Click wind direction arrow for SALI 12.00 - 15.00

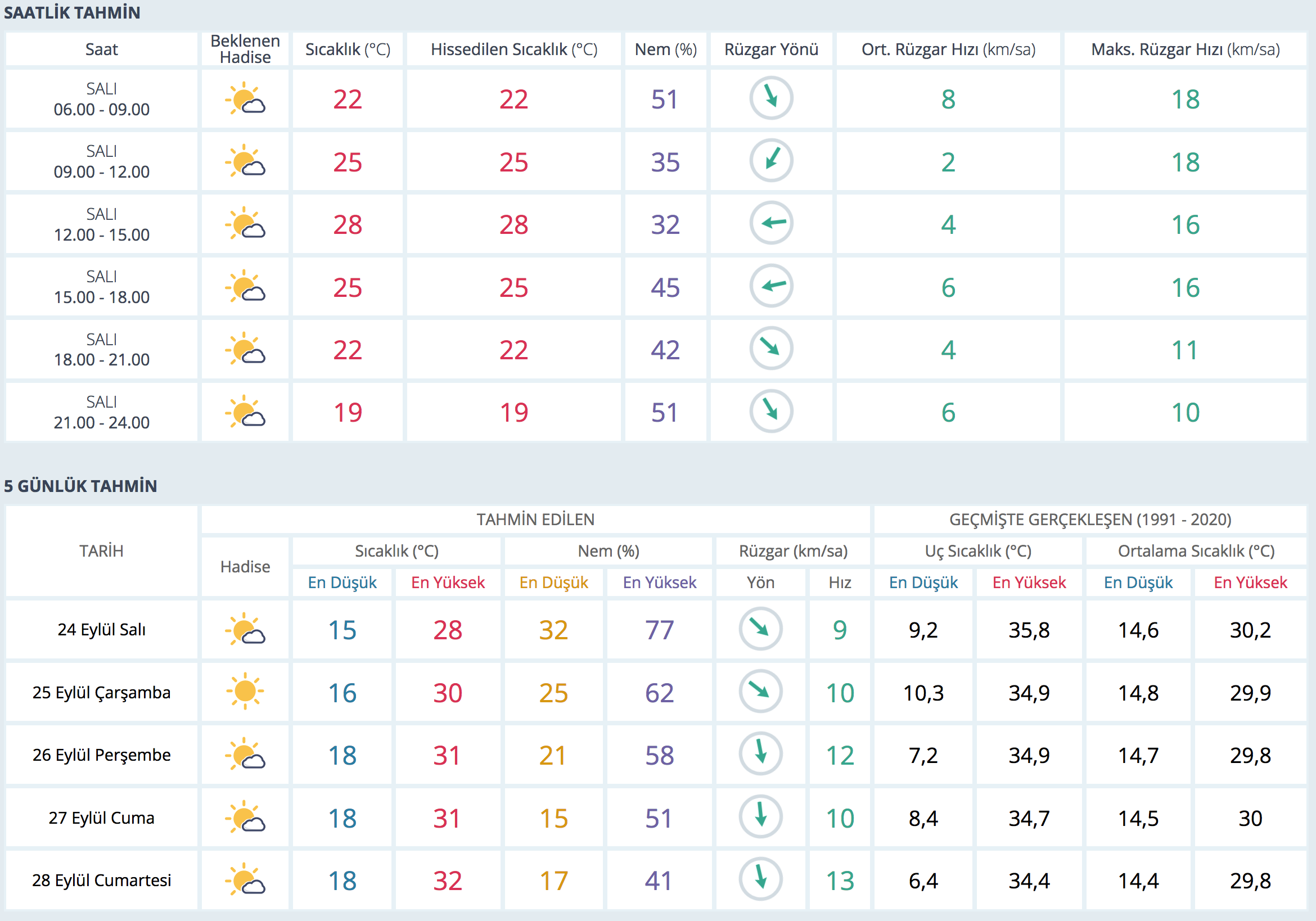click(771, 224)
